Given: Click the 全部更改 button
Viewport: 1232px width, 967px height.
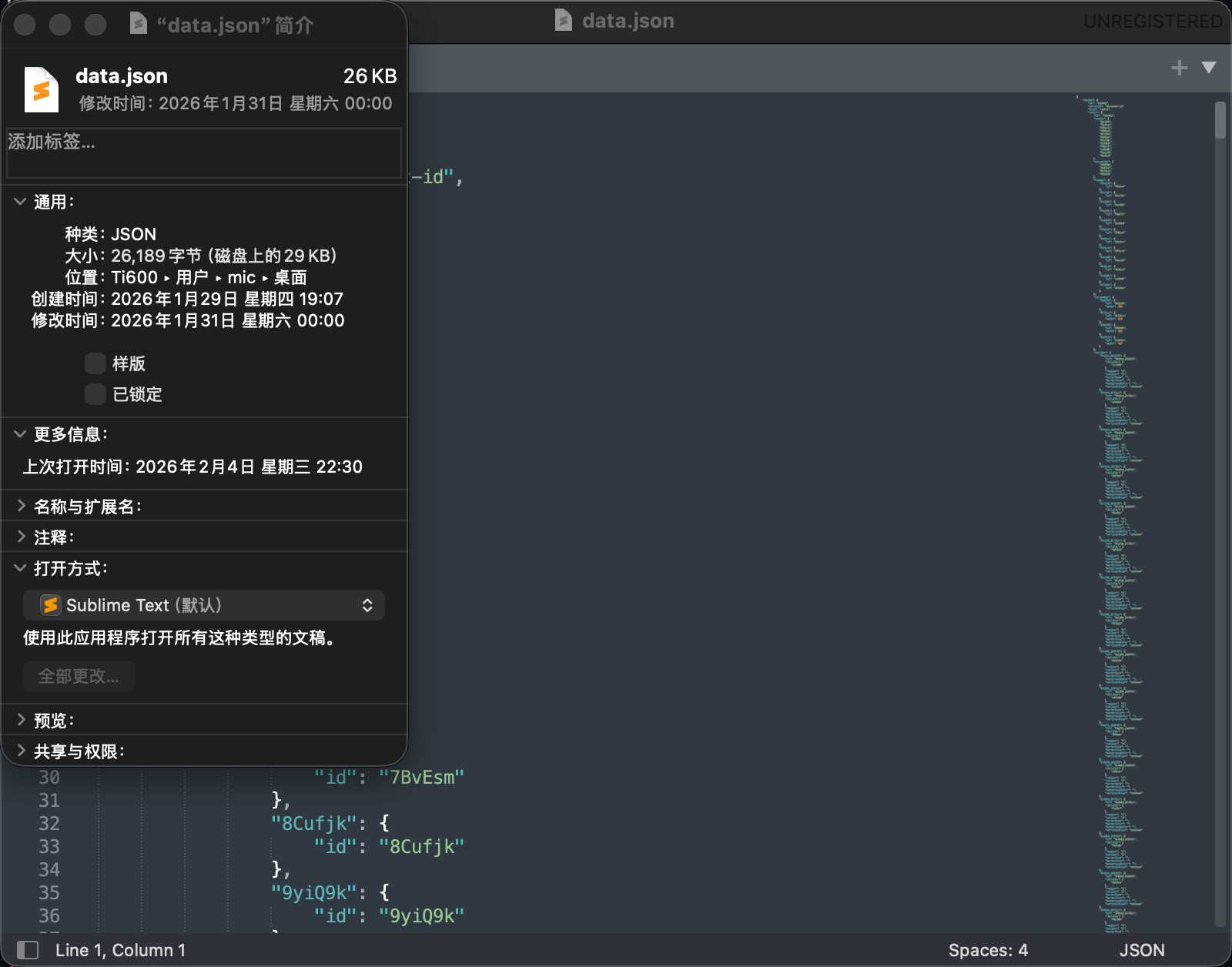Looking at the screenshot, I should click(x=79, y=676).
